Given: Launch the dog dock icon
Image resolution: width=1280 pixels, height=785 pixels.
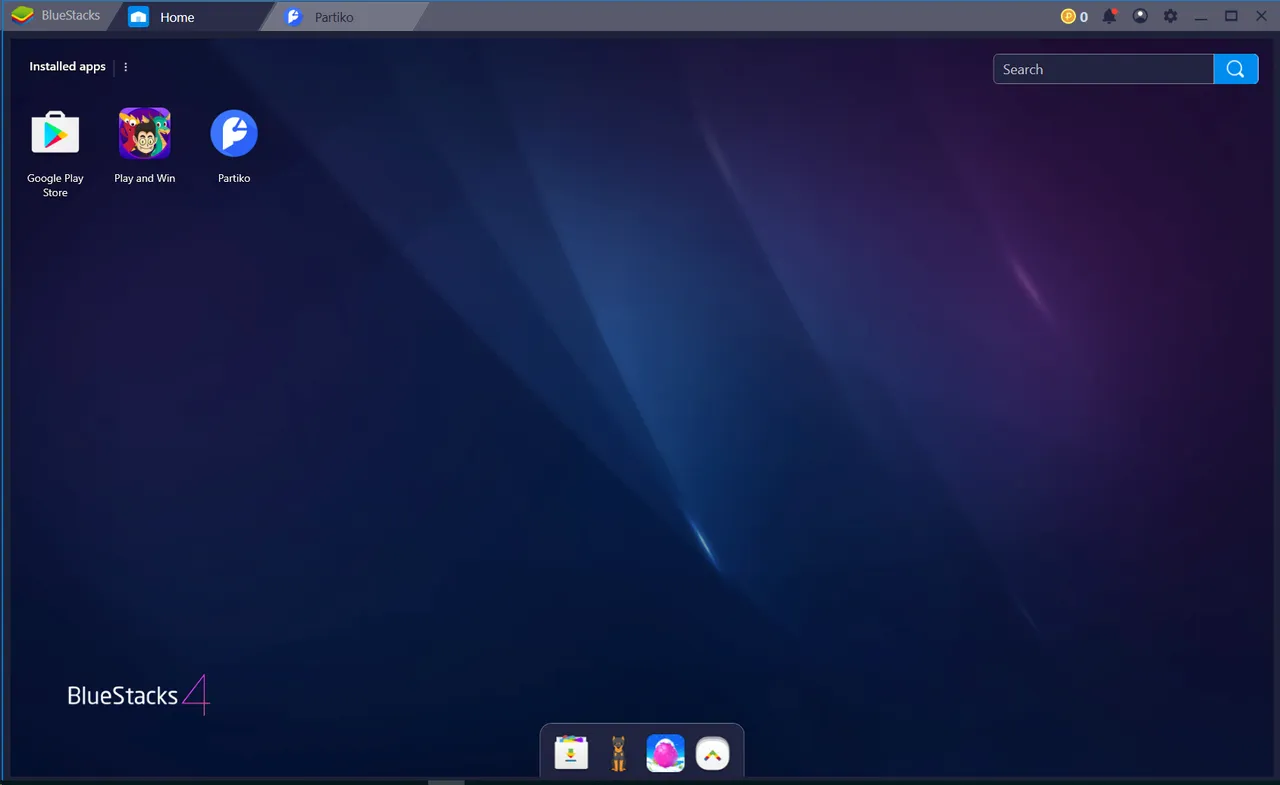Looking at the screenshot, I should [x=618, y=753].
